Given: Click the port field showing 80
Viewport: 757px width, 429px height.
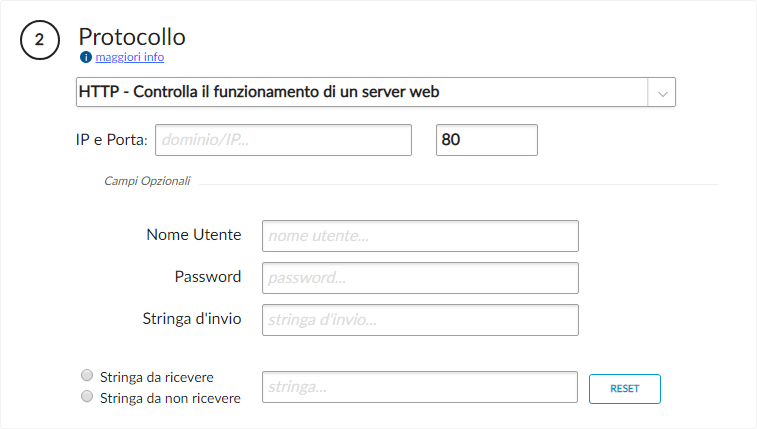Looking at the screenshot, I should pyautogui.click(x=487, y=140).
